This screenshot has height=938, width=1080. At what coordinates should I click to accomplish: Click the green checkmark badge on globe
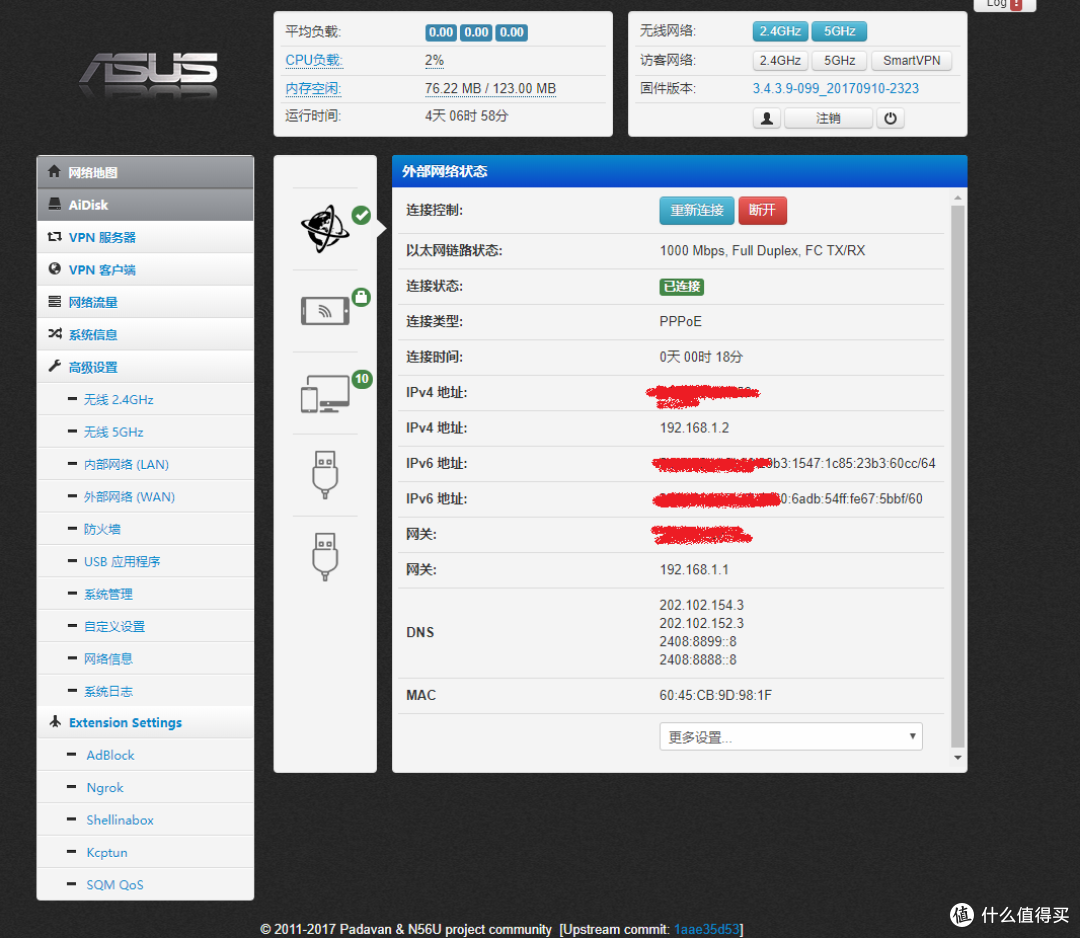tap(362, 216)
